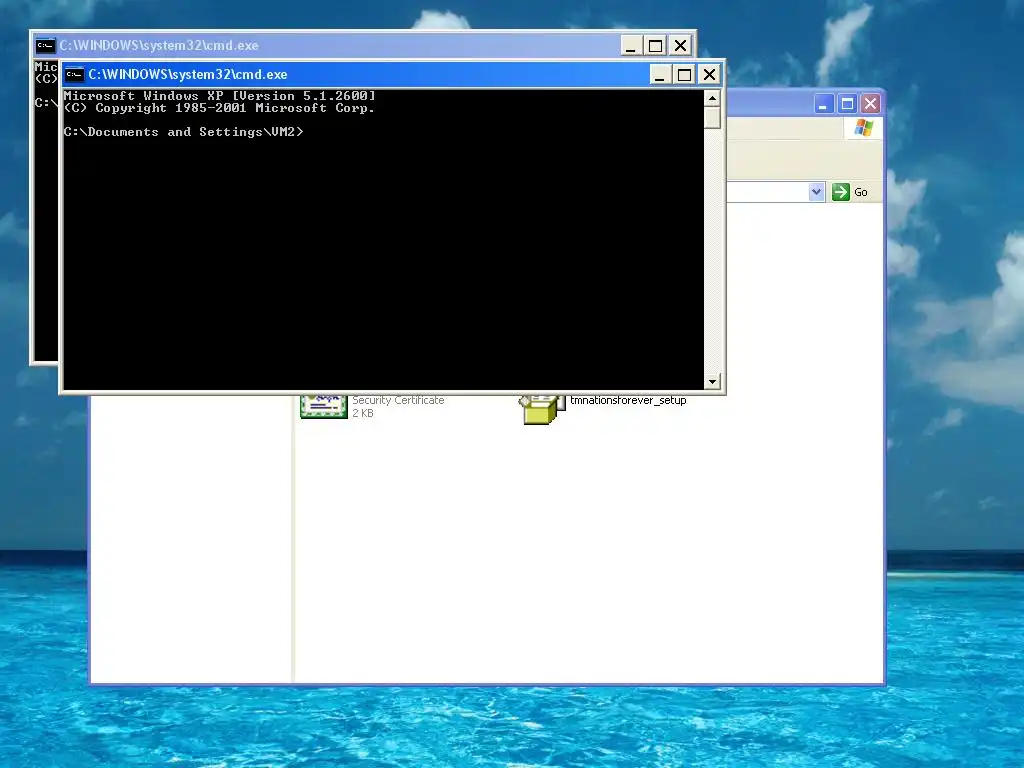The width and height of the screenshot is (1024, 768).
Task: Click the front cmd scrollbar thumb
Action: click(x=712, y=118)
